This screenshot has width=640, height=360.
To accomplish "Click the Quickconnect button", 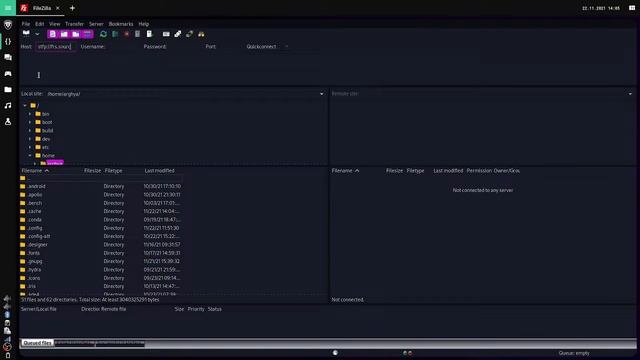I will (261, 47).
